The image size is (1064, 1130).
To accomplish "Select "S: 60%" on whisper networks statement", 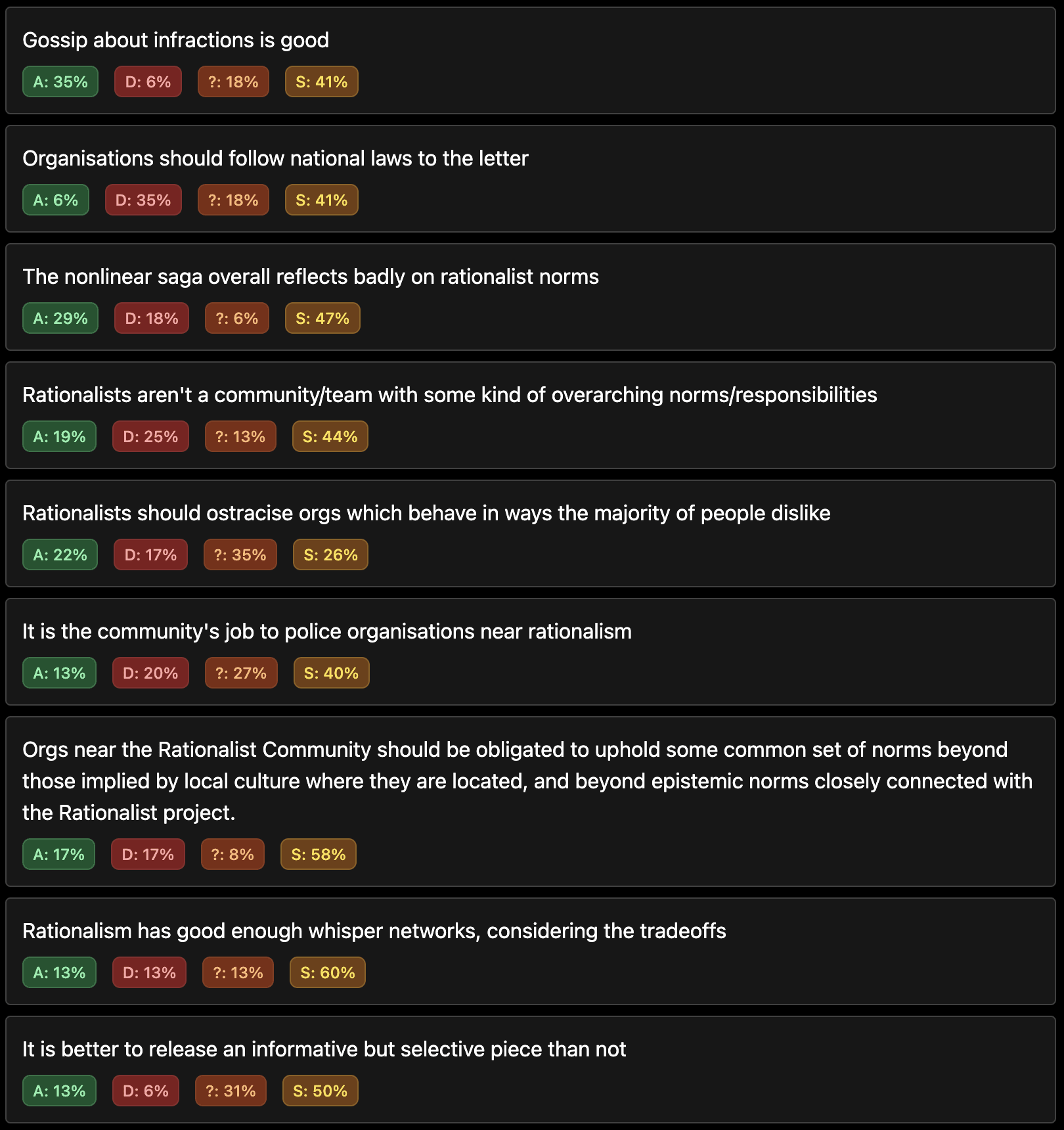I will click(x=328, y=973).
